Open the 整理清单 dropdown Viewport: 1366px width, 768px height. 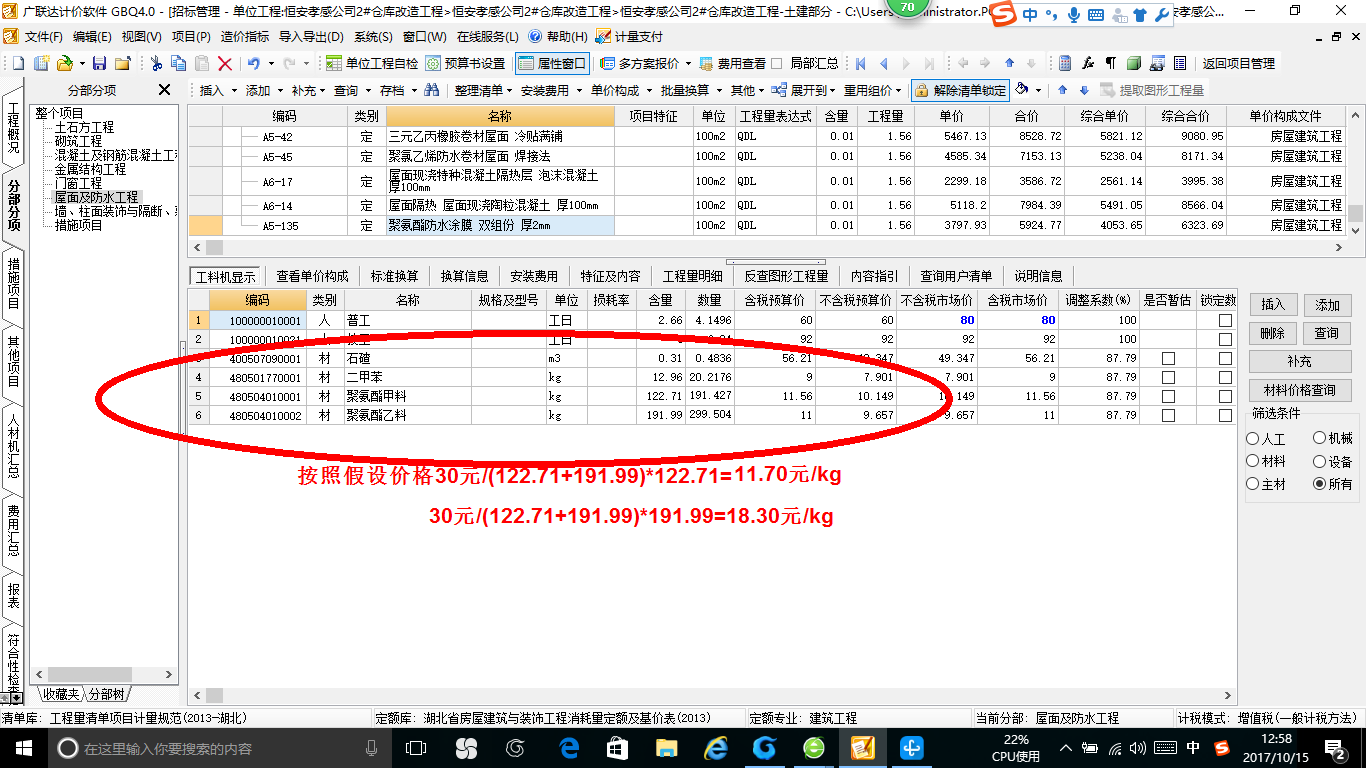click(484, 90)
